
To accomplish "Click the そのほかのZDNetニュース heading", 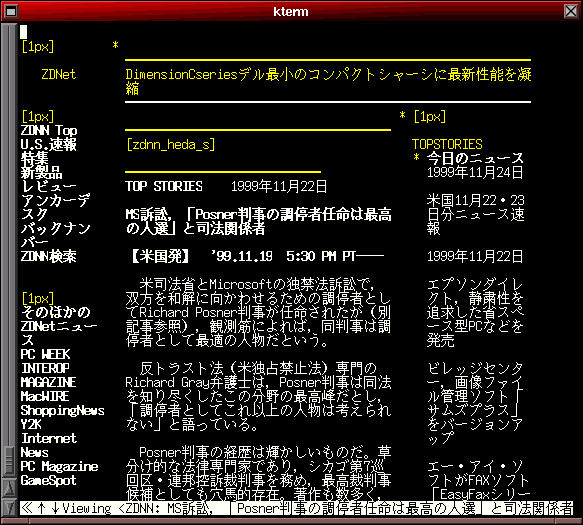I will [59, 326].
